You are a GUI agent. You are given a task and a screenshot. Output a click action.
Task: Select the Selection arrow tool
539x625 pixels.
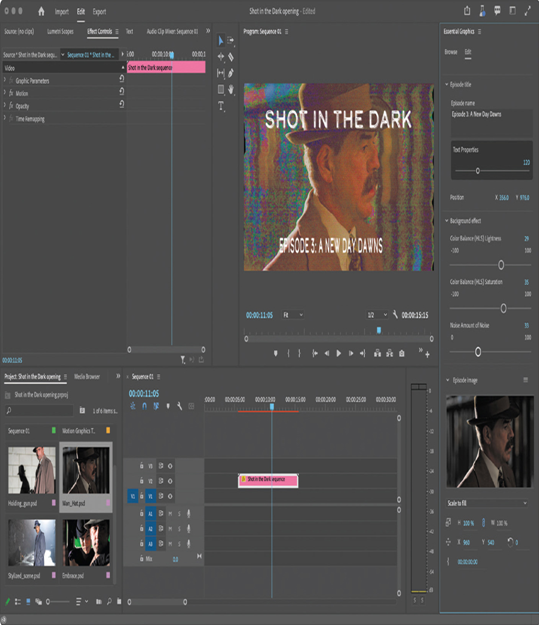tap(220, 41)
